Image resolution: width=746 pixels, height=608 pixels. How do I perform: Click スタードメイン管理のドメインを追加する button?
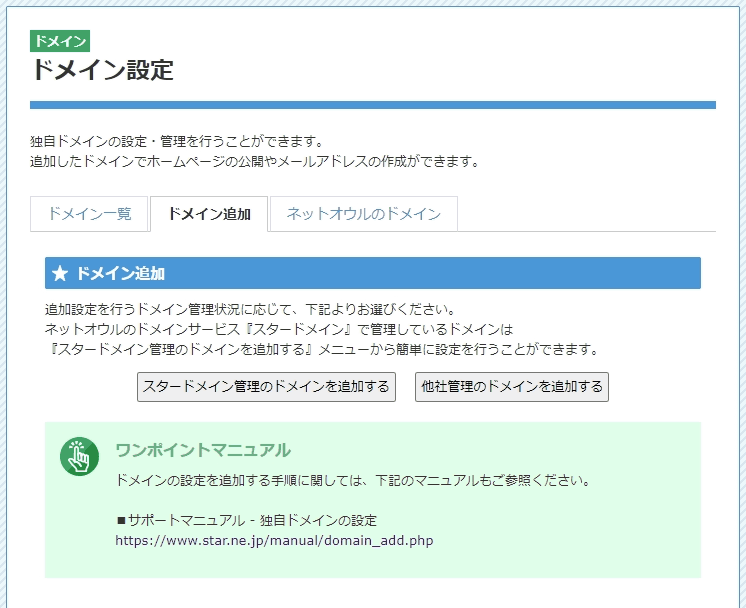click(266, 387)
